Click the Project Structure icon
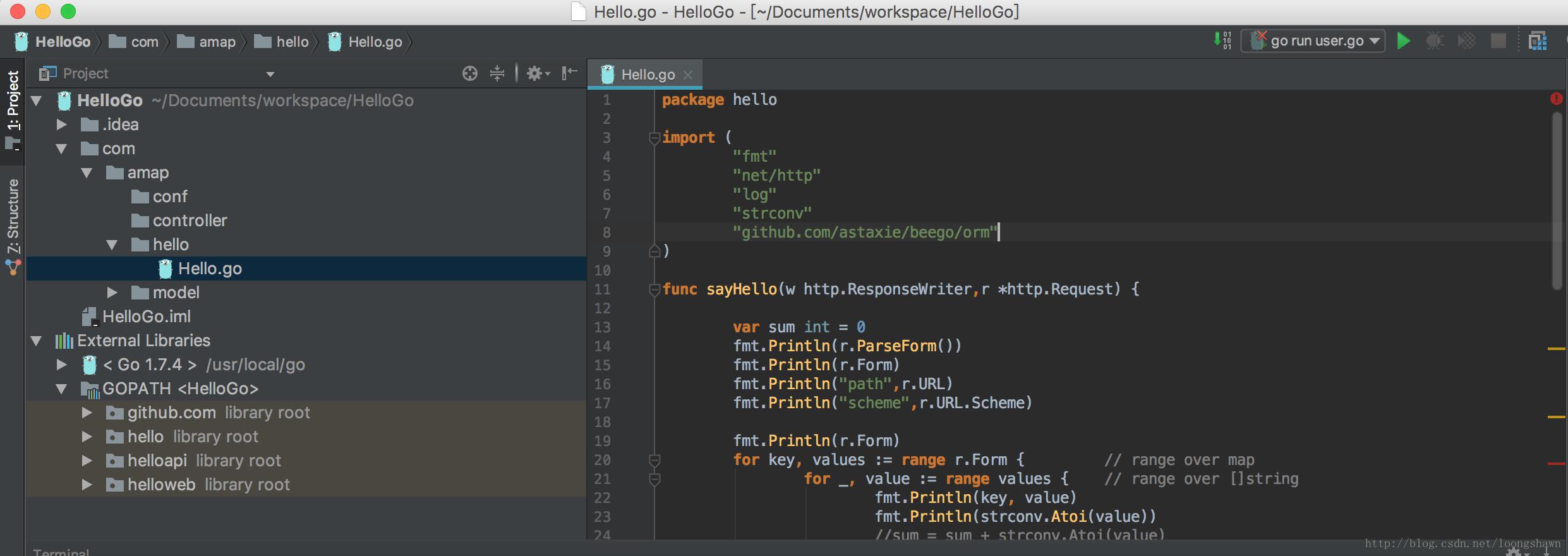 (1537, 41)
